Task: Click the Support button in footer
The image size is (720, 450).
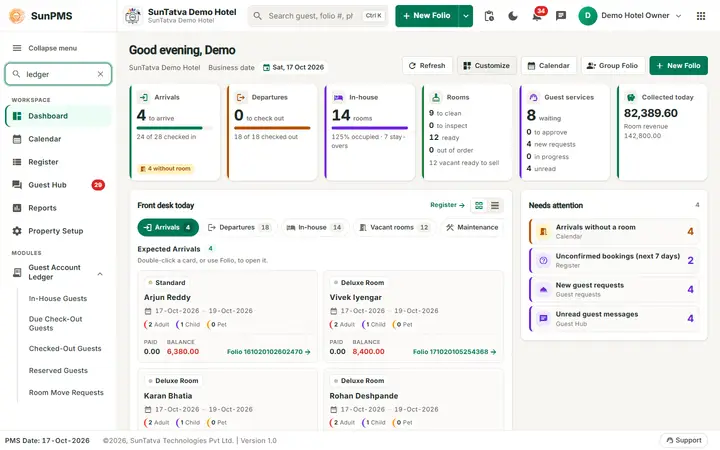Action: 684,440
